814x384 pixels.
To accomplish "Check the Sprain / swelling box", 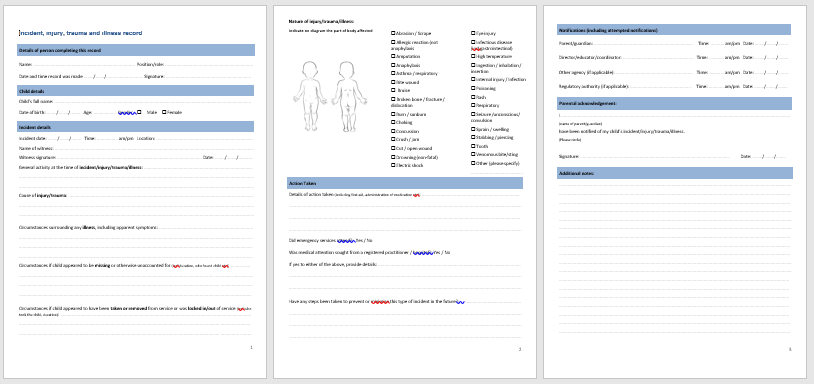I will (473, 129).
